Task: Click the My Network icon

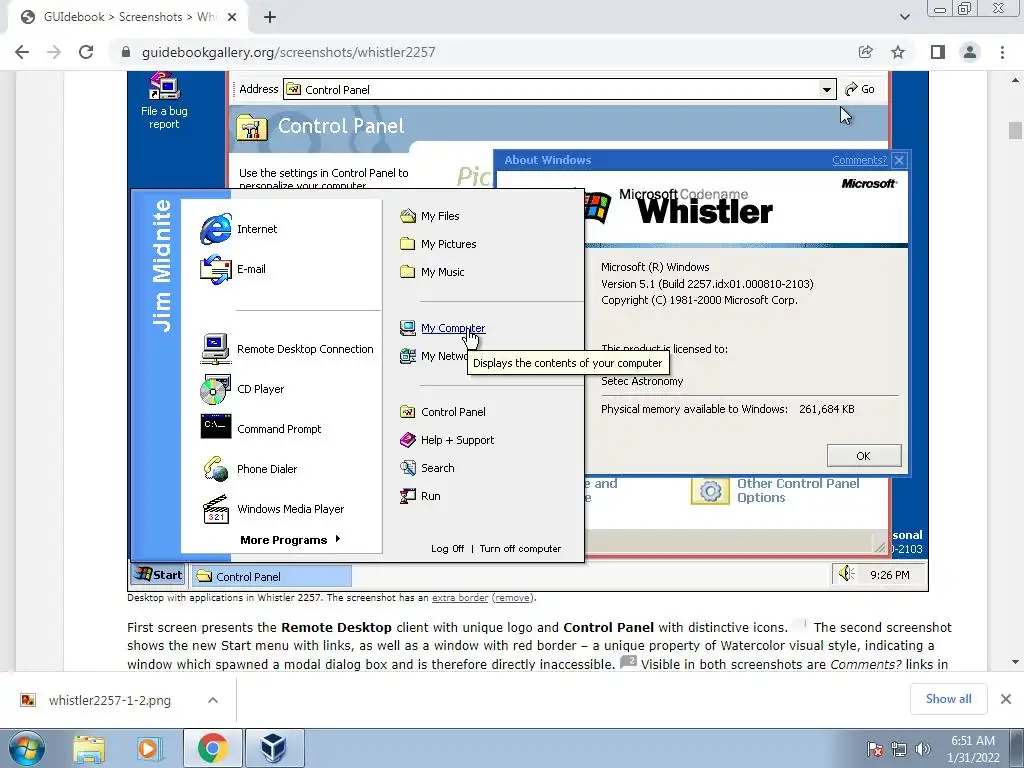Action: pos(408,356)
